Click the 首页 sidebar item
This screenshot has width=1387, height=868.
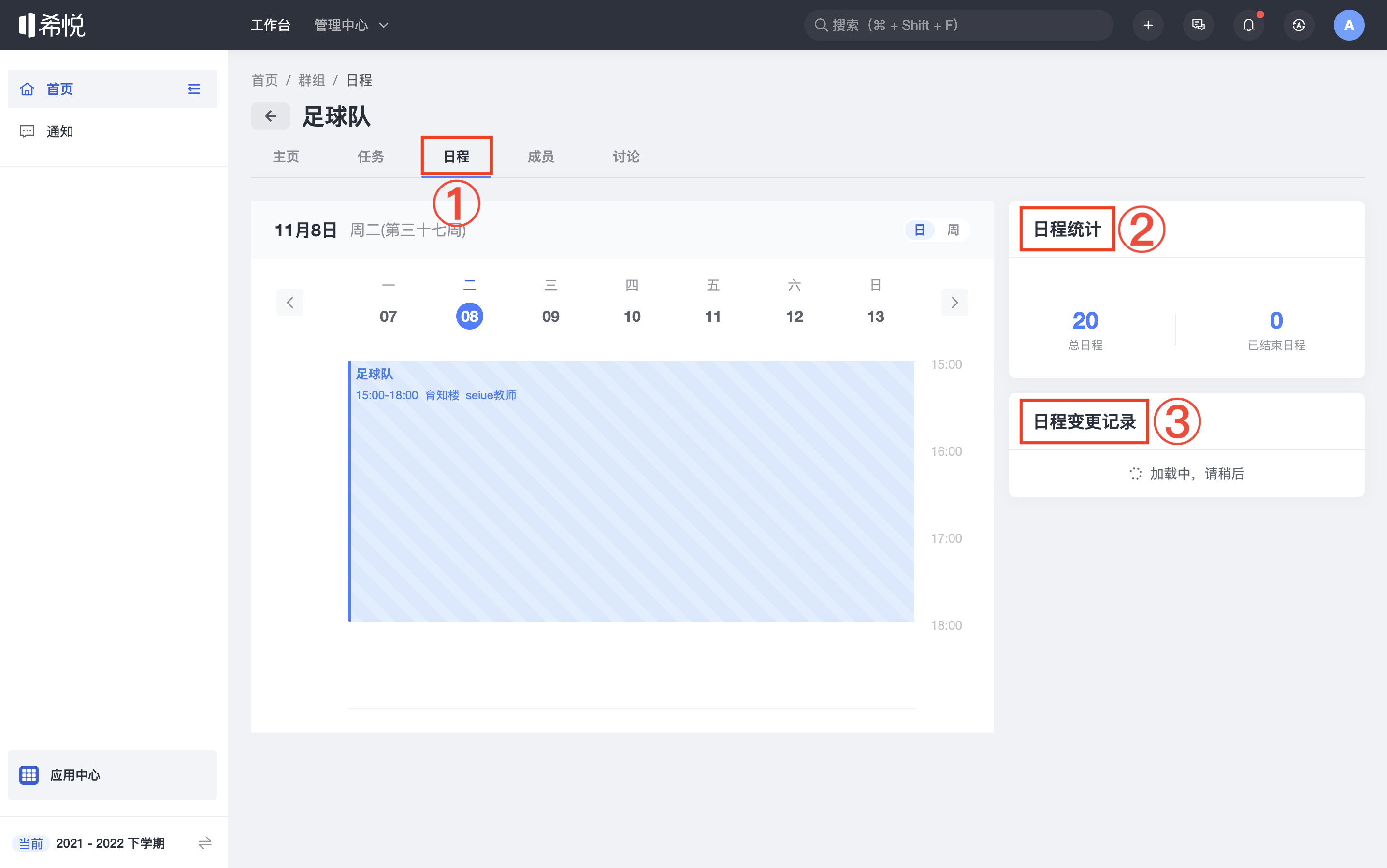coord(113,89)
